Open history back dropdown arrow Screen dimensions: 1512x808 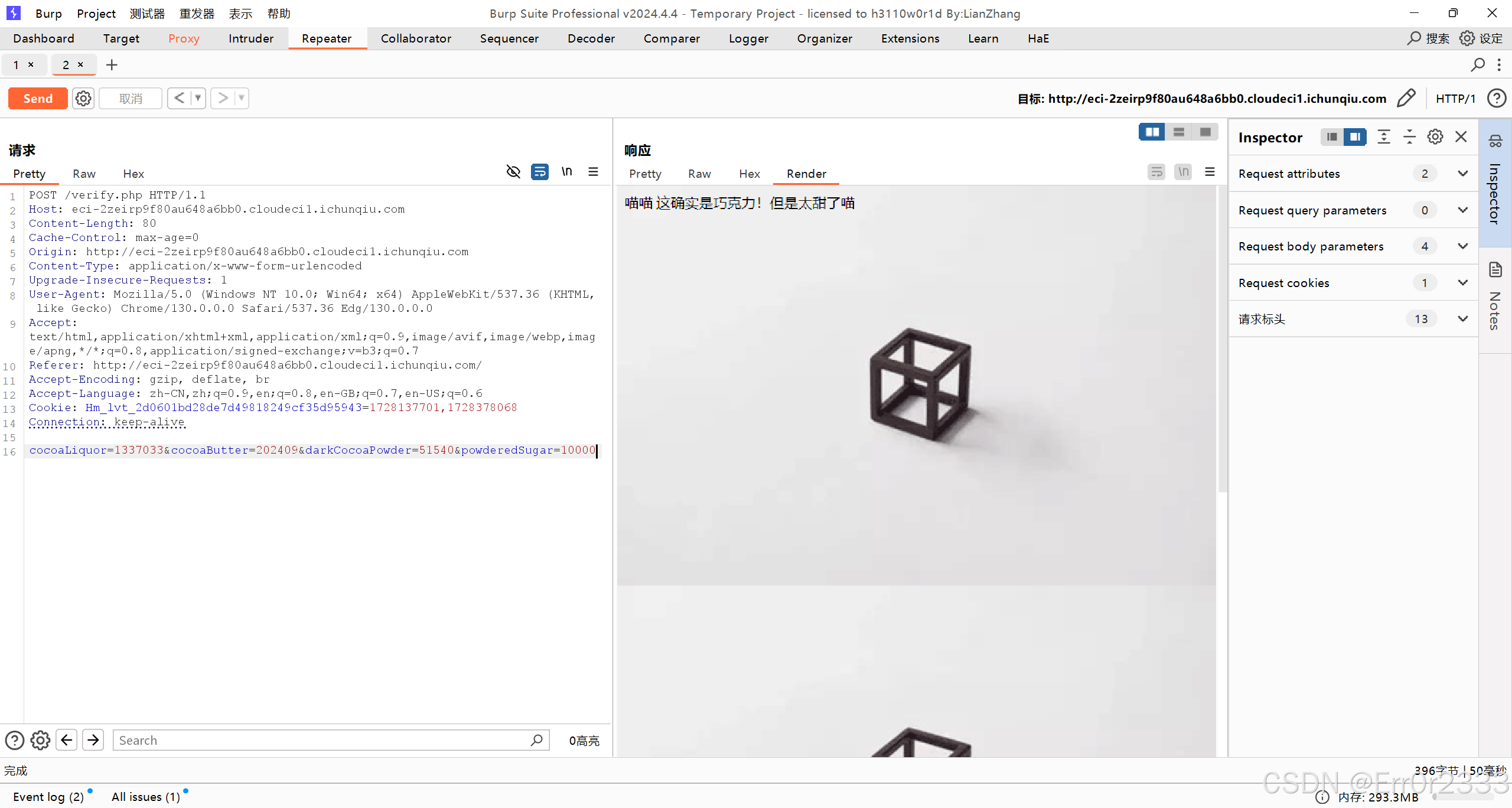point(198,98)
